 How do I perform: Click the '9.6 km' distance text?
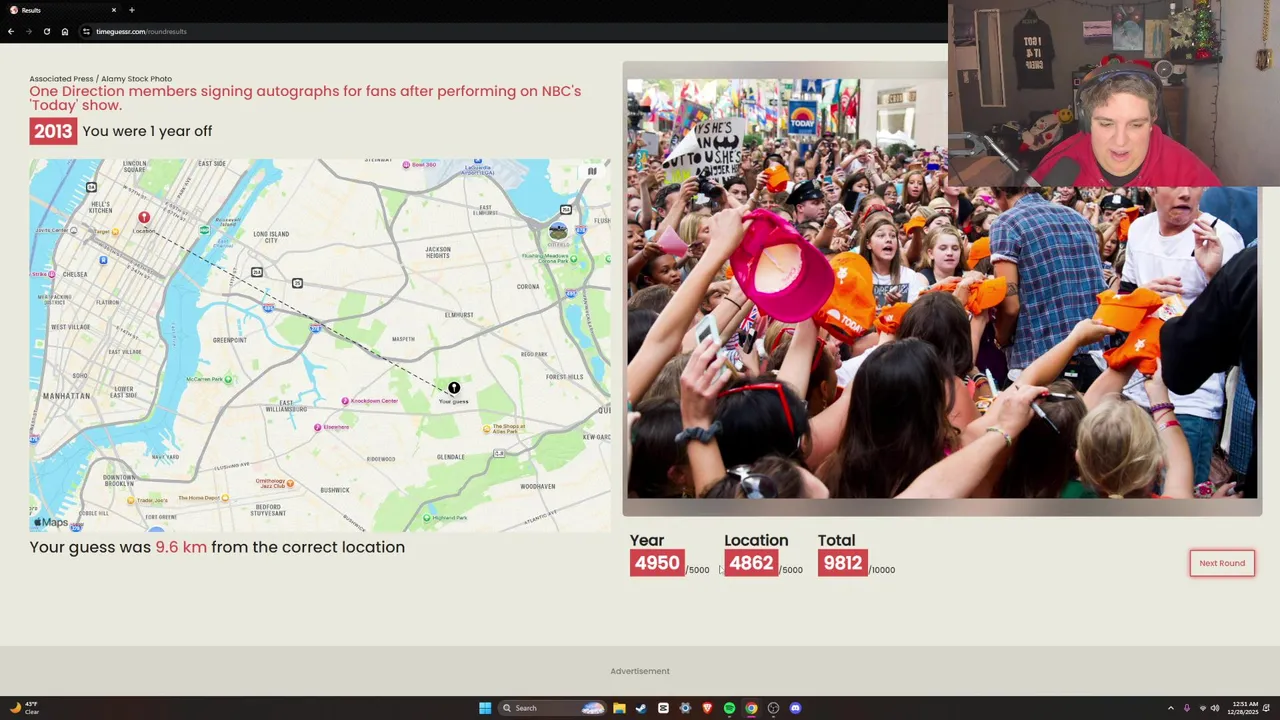pos(181,547)
